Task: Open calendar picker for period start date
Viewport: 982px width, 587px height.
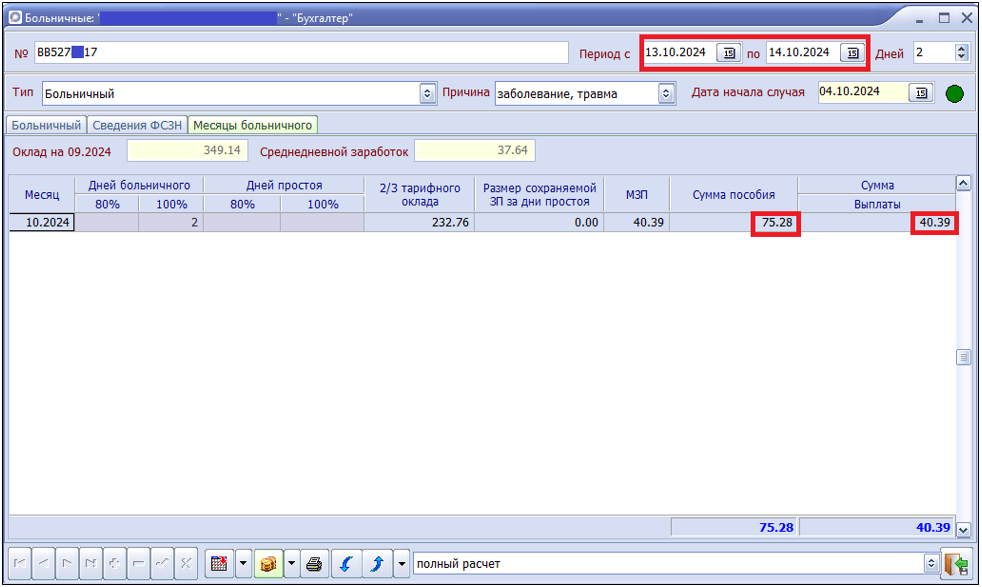Action: [x=729, y=53]
